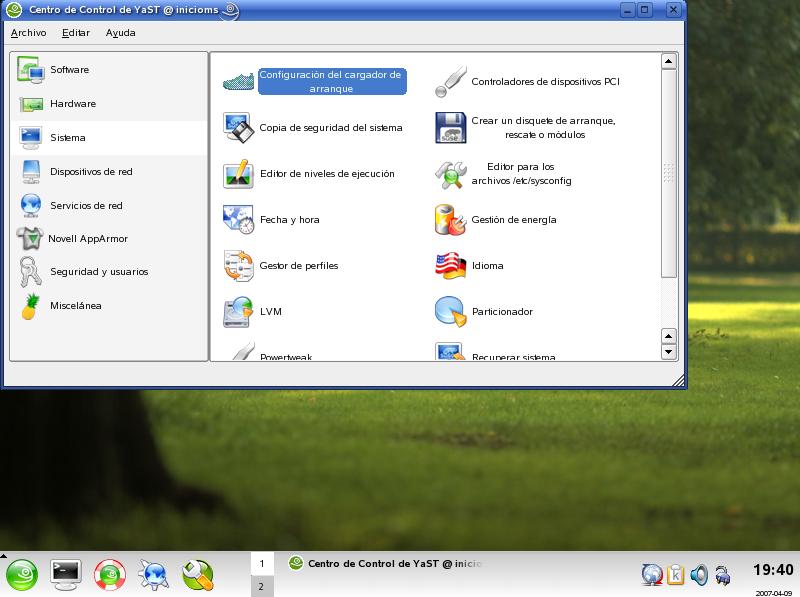
Task: Open the Ayuda menu
Action: click(120, 33)
